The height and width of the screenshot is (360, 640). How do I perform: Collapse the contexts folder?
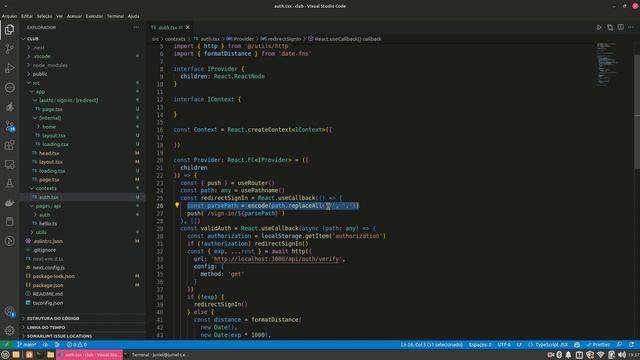(x=46, y=188)
